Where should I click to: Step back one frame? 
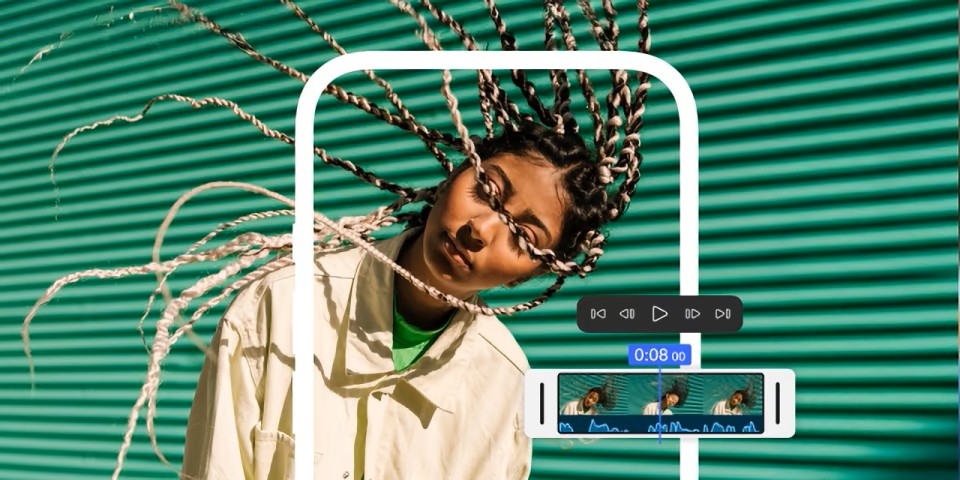[627, 314]
